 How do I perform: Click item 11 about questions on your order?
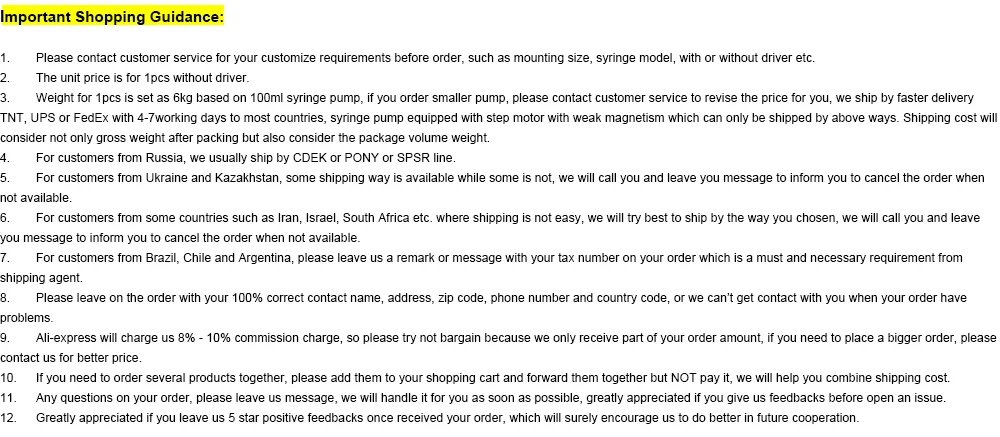click(473, 398)
